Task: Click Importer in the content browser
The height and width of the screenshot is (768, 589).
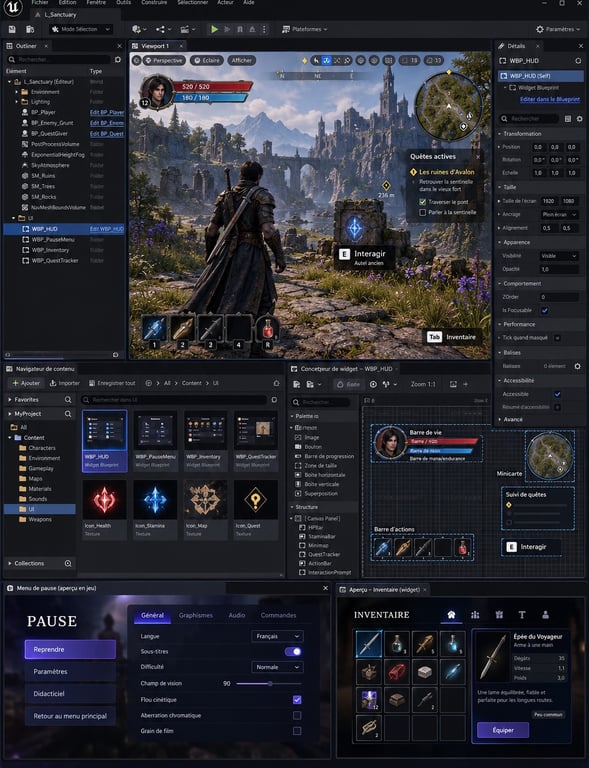Action: (65, 383)
